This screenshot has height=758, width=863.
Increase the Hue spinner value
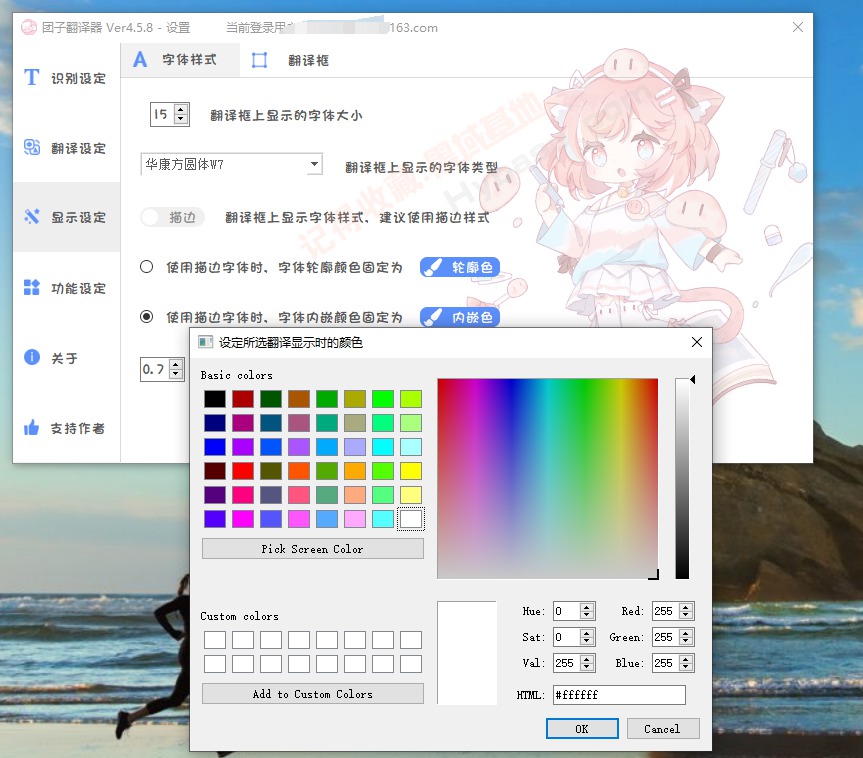587,607
